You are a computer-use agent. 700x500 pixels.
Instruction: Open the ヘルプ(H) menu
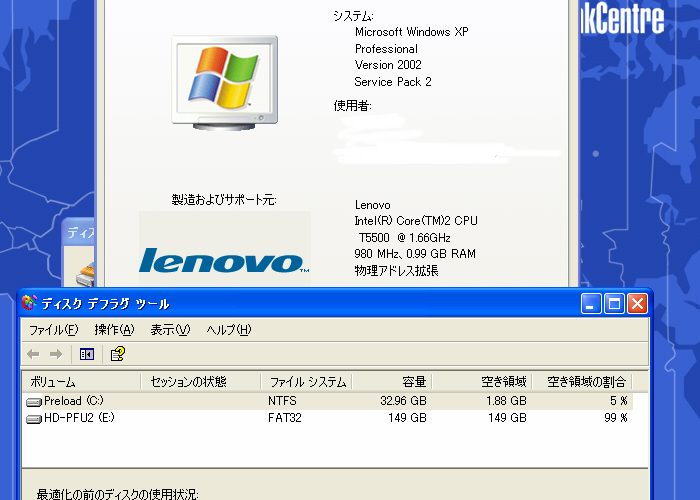point(229,330)
